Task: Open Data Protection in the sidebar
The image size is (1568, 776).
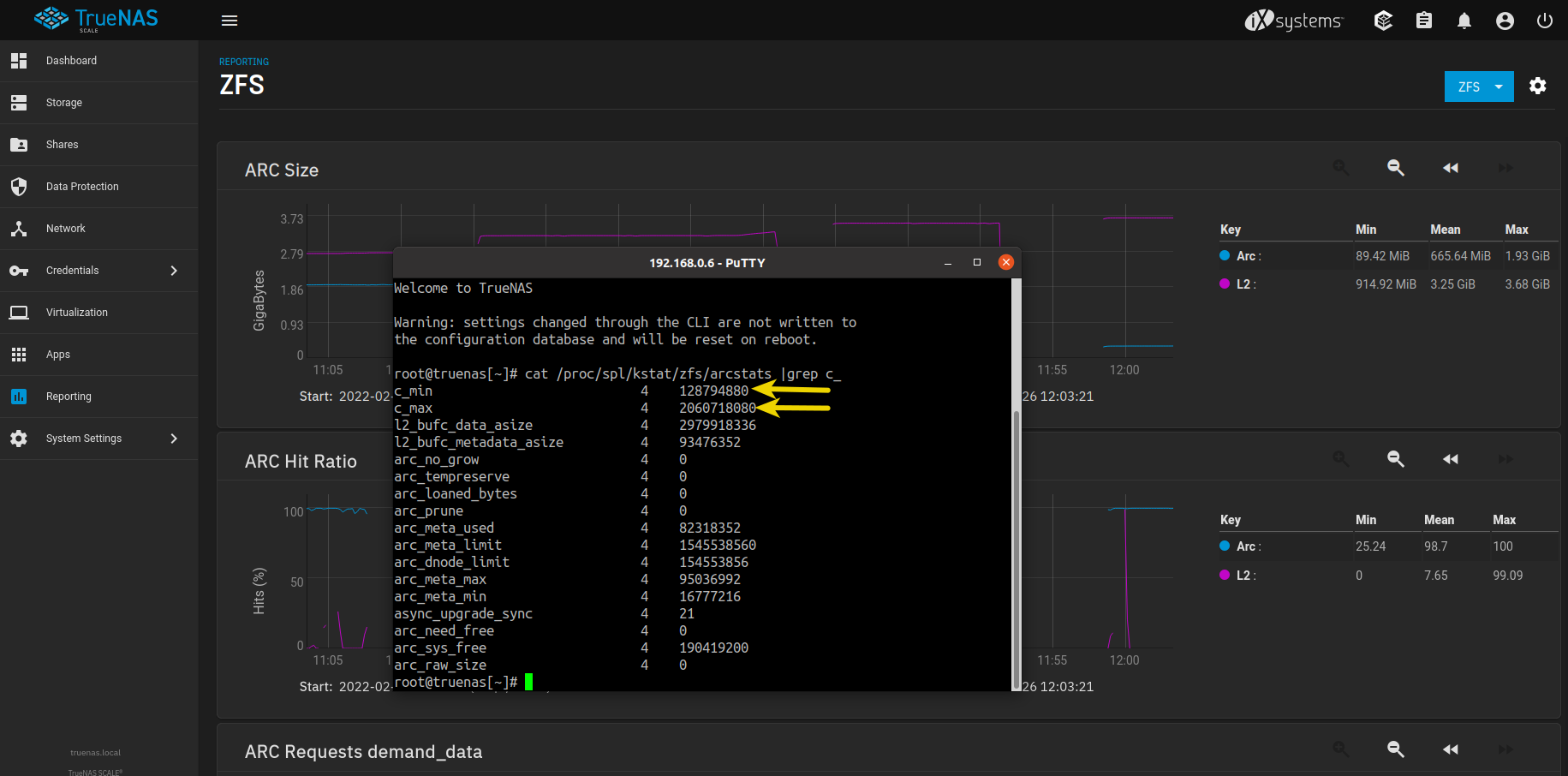Action: (x=99, y=187)
